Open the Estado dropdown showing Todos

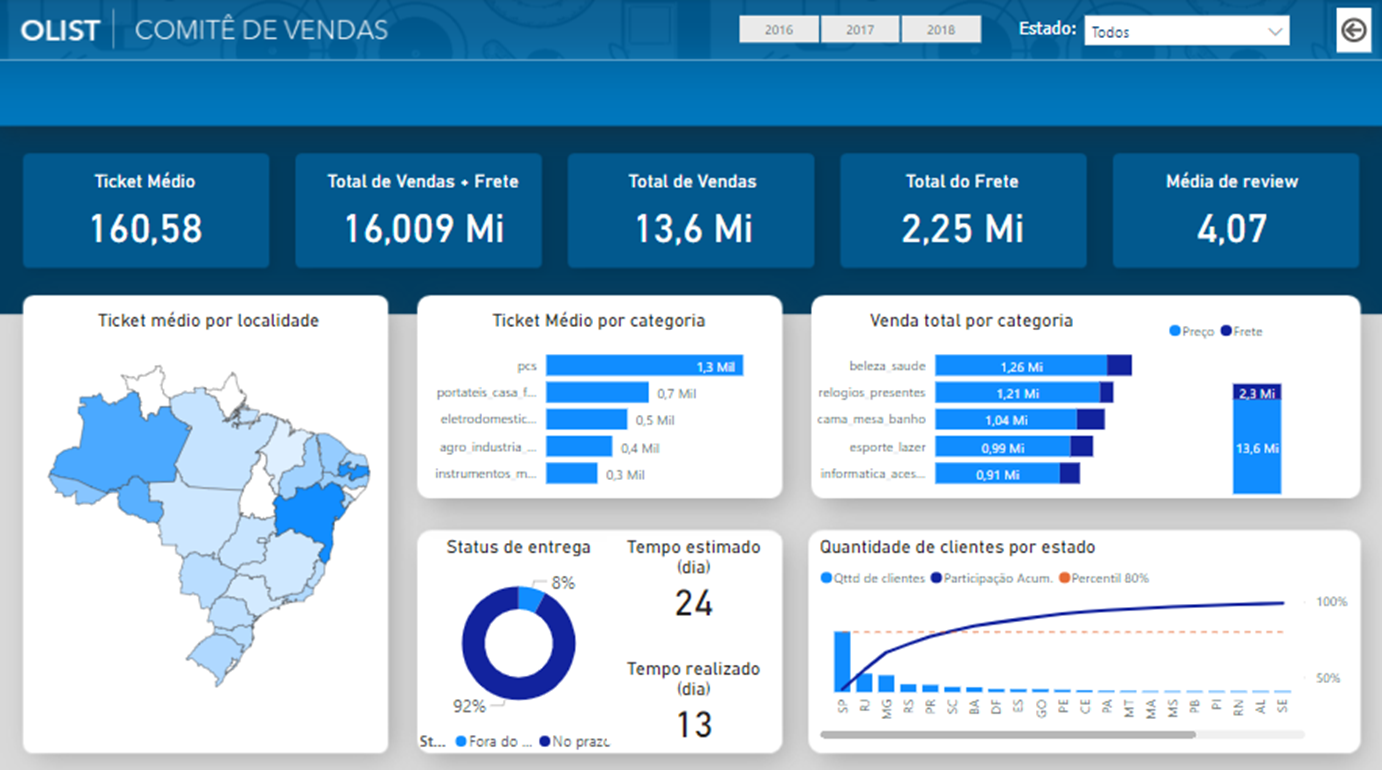pos(1185,30)
